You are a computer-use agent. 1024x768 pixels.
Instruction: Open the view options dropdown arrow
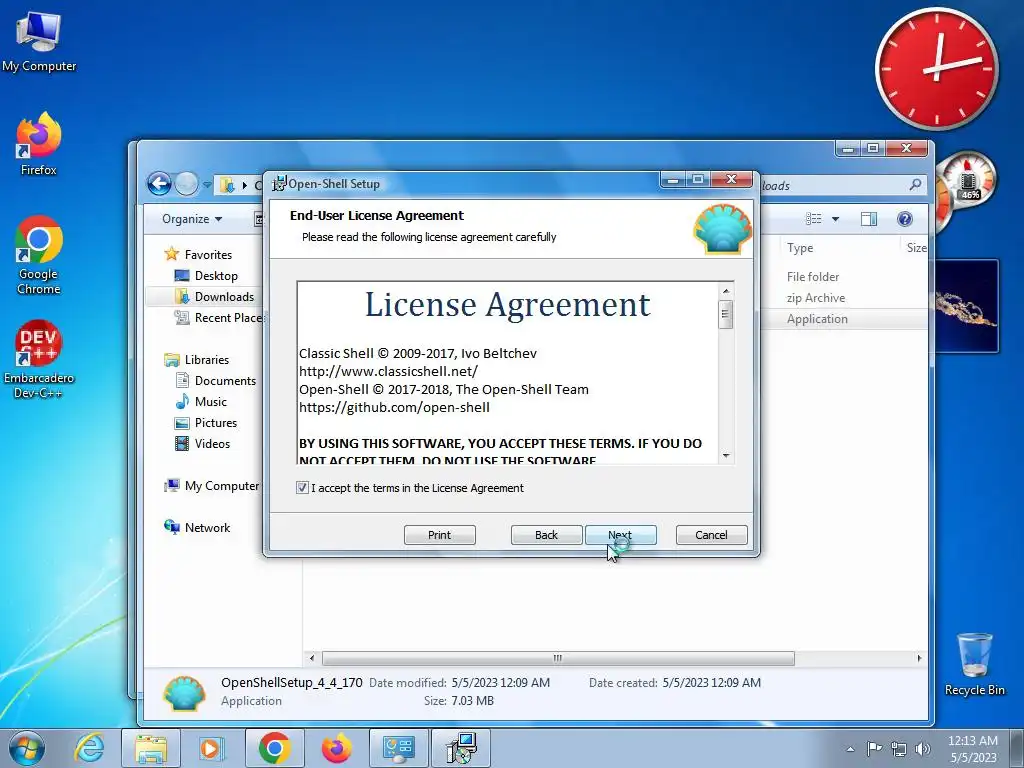[835, 219]
